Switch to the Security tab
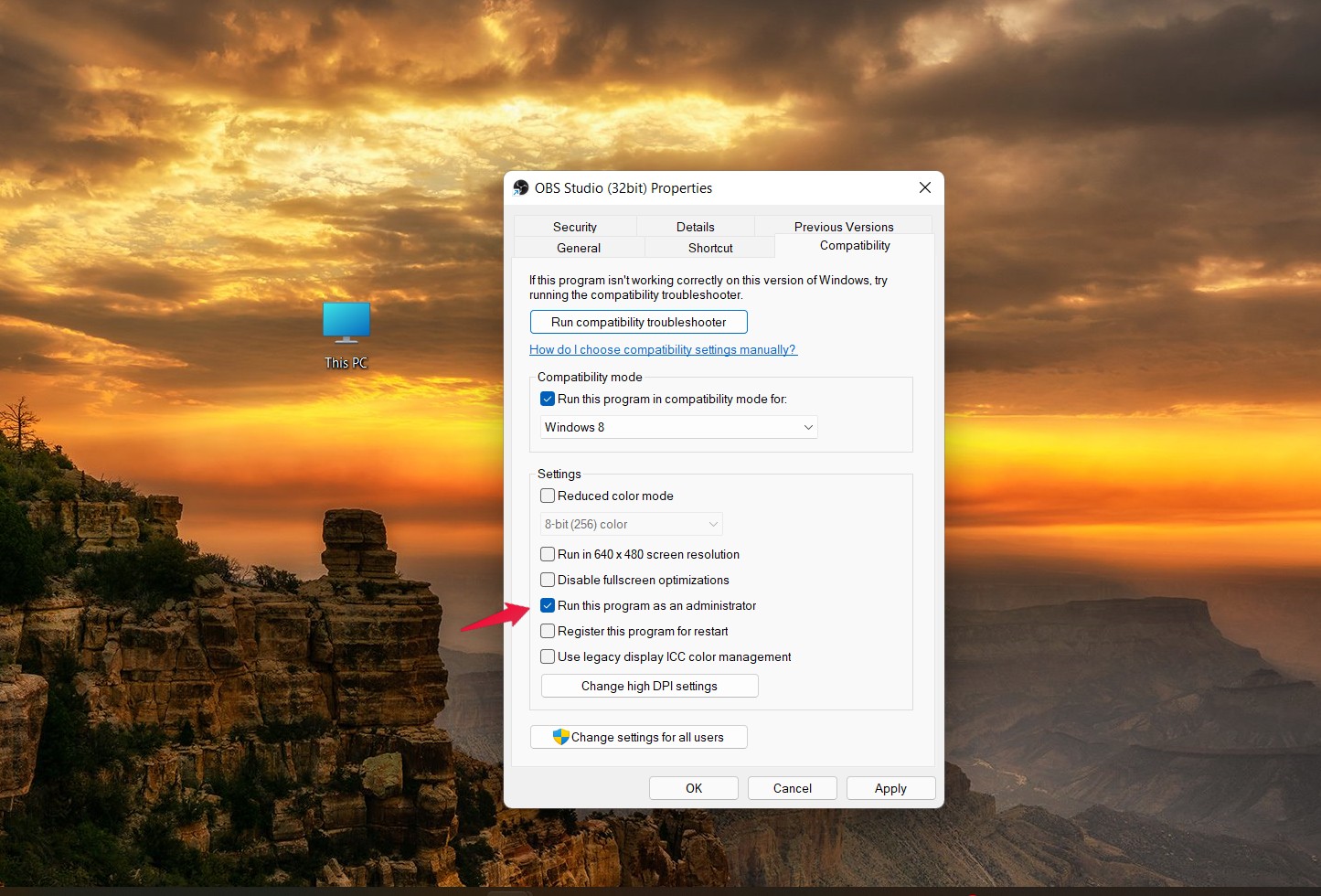The width and height of the screenshot is (1321, 896). pos(575,227)
